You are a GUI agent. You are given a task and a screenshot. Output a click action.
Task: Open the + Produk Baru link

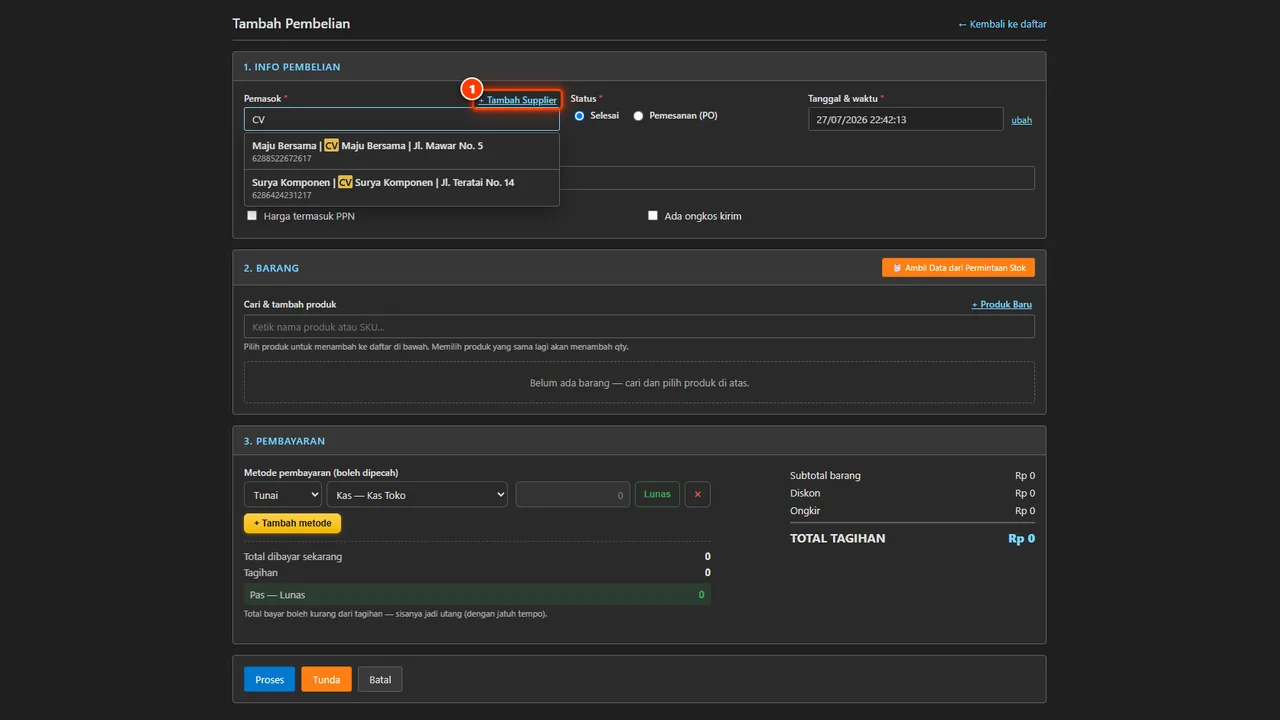(x=1001, y=304)
